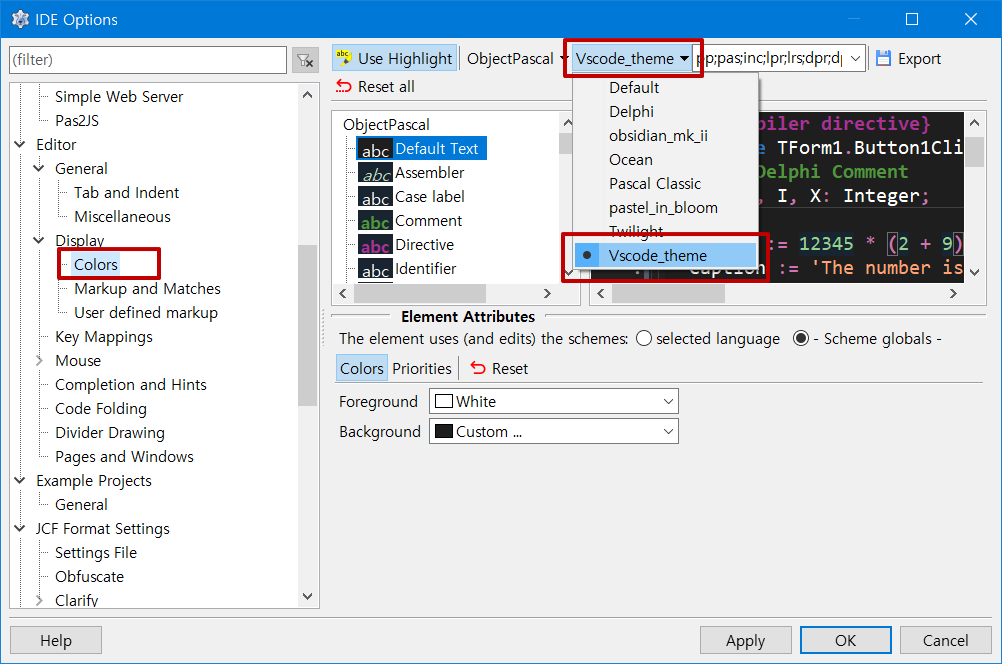This screenshot has height=664, width=1002.
Task: Choose Pascal Classic from the scheme menu
Action: (665, 183)
